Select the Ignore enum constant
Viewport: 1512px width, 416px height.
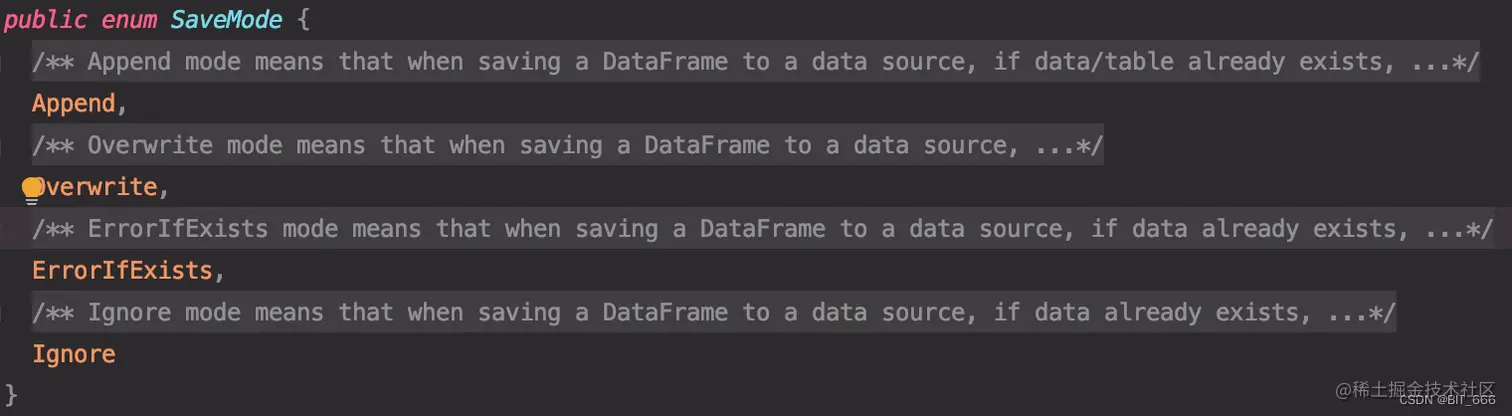click(74, 354)
